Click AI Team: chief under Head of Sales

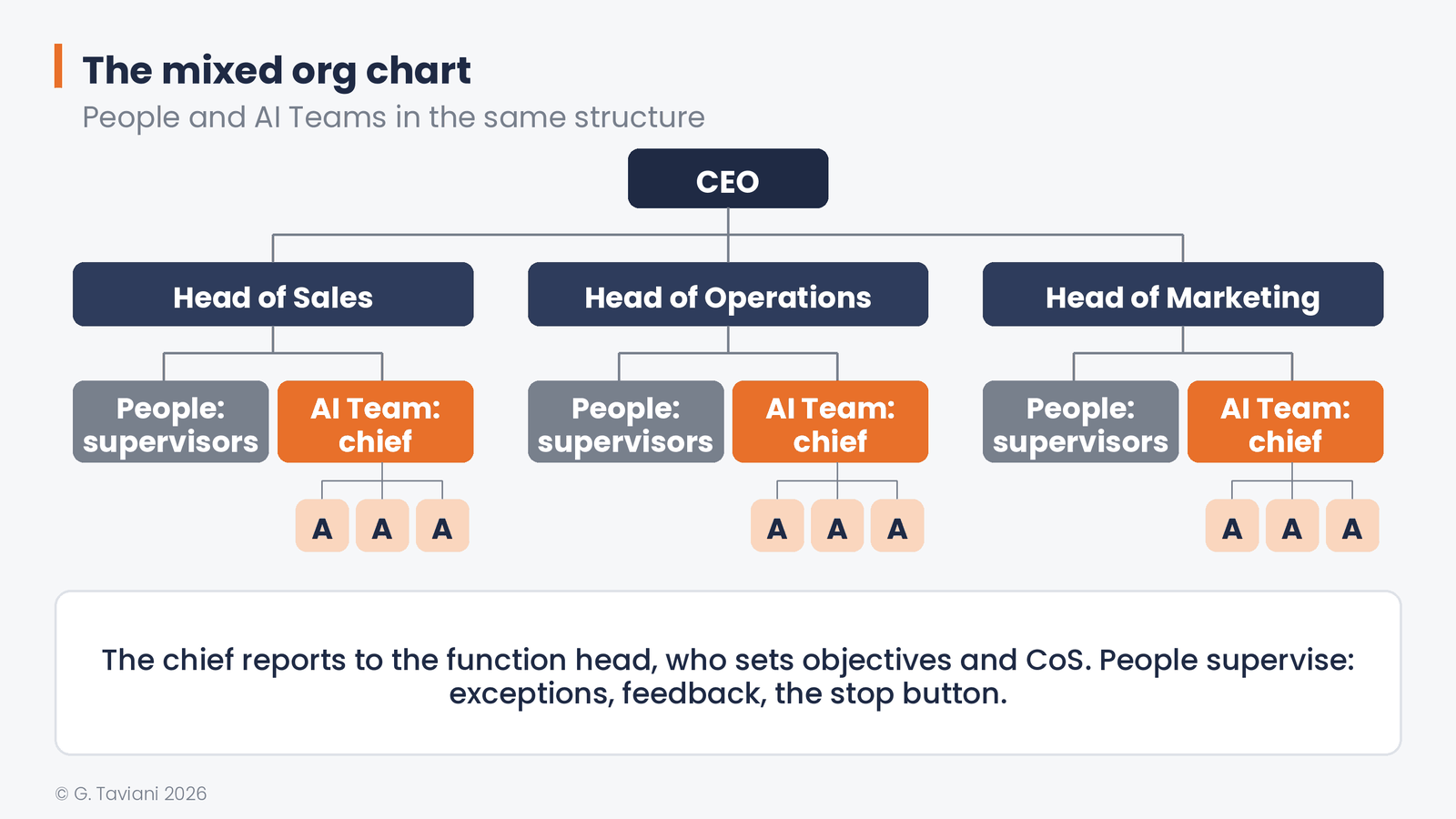point(376,422)
